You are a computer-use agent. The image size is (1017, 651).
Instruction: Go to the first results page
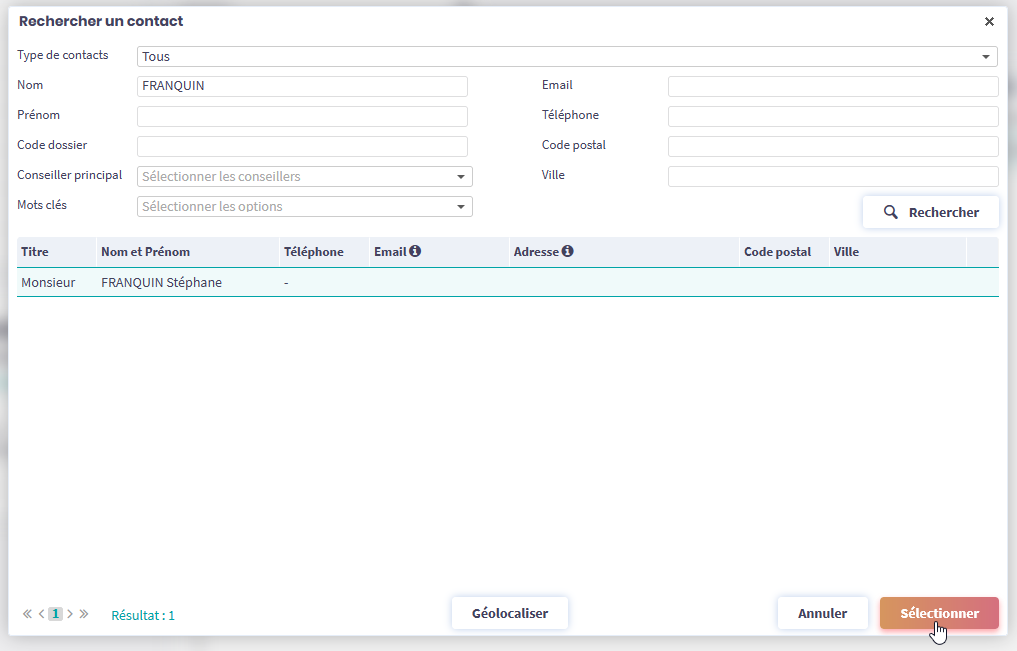[x=27, y=614]
